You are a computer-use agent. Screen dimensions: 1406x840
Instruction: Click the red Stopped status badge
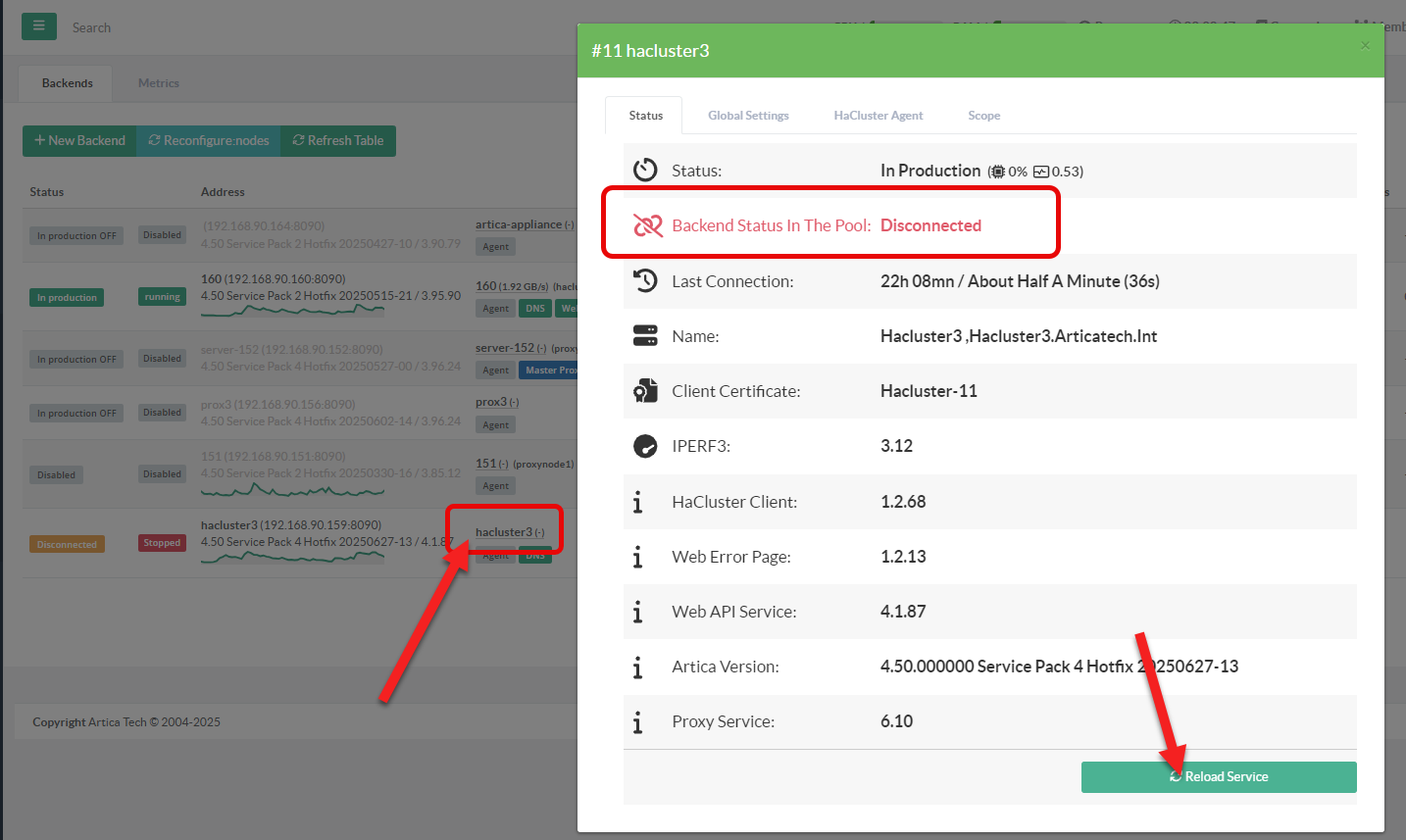pos(162,543)
